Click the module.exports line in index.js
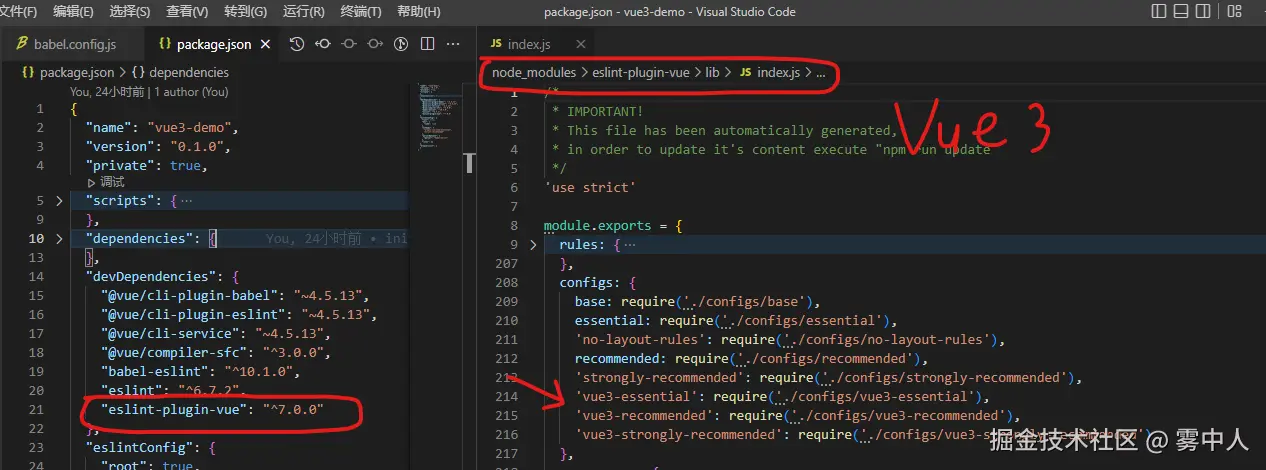This screenshot has width=1266, height=470. pos(613,226)
